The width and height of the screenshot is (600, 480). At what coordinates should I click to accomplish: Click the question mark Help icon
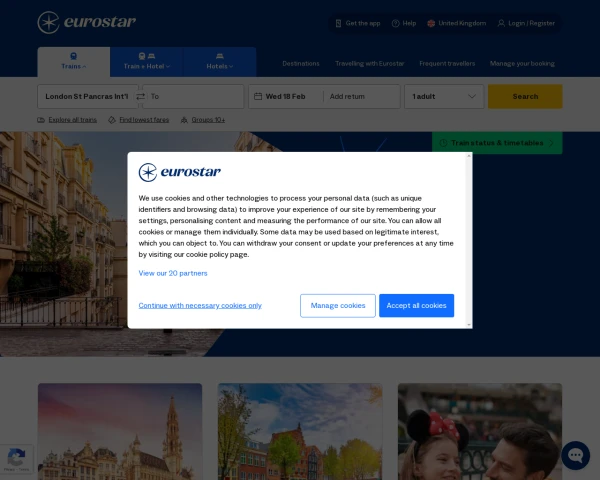(x=396, y=23)
